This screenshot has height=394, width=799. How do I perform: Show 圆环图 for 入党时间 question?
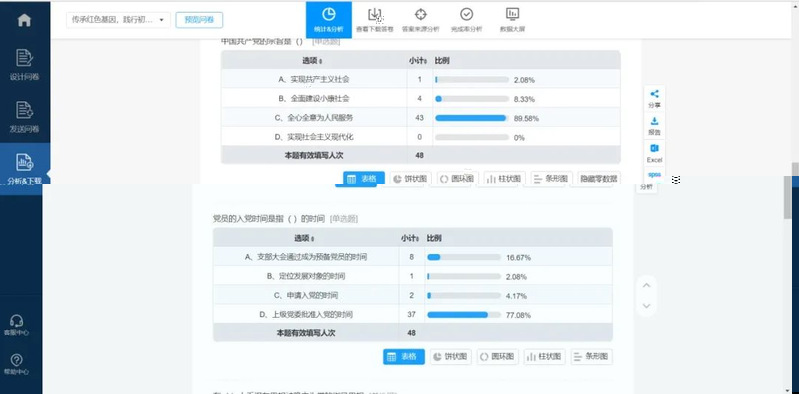tap(498, 356)
